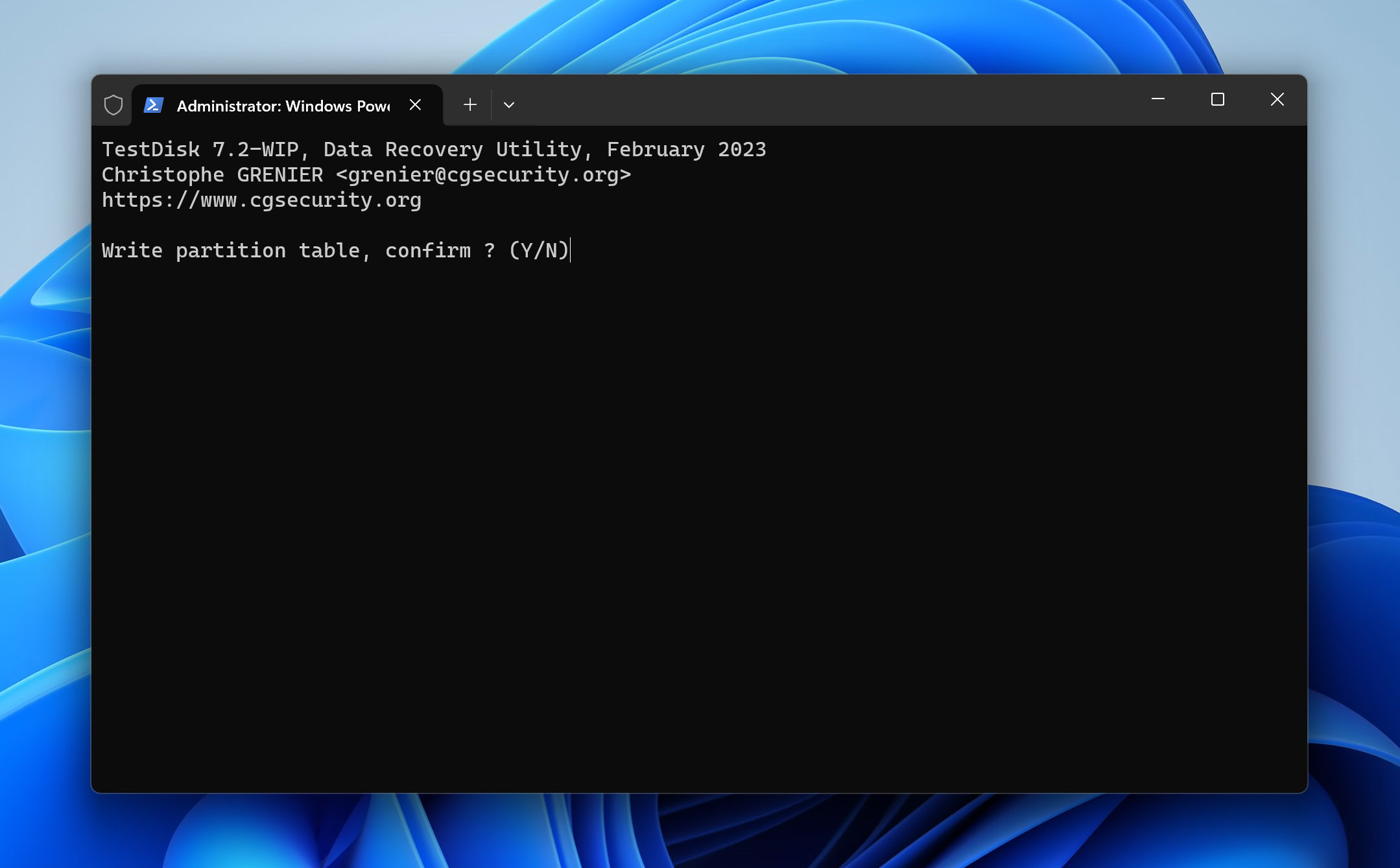The width and height of the screenshot is (1400, 868).
Task: Click the shield icon in the title bar
Action: coord(113,105)
